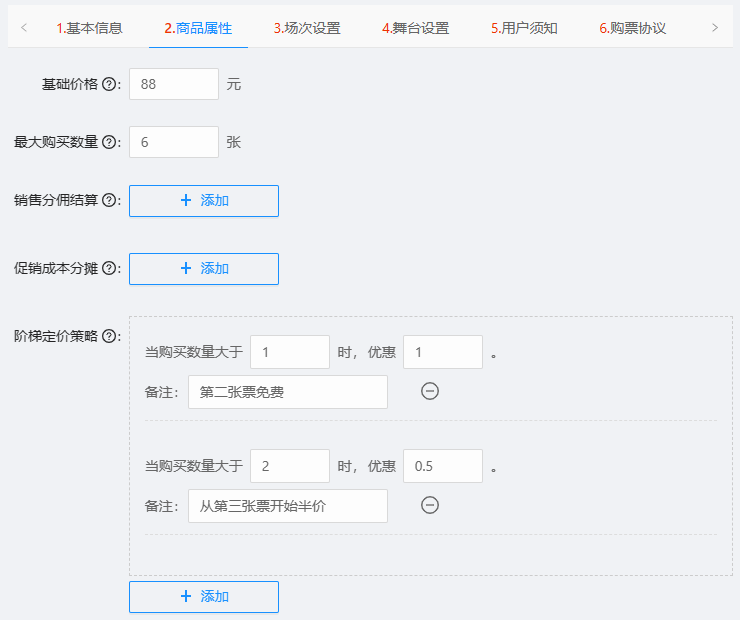Open the 1.基本信息 tab

(x=89, y=28)
